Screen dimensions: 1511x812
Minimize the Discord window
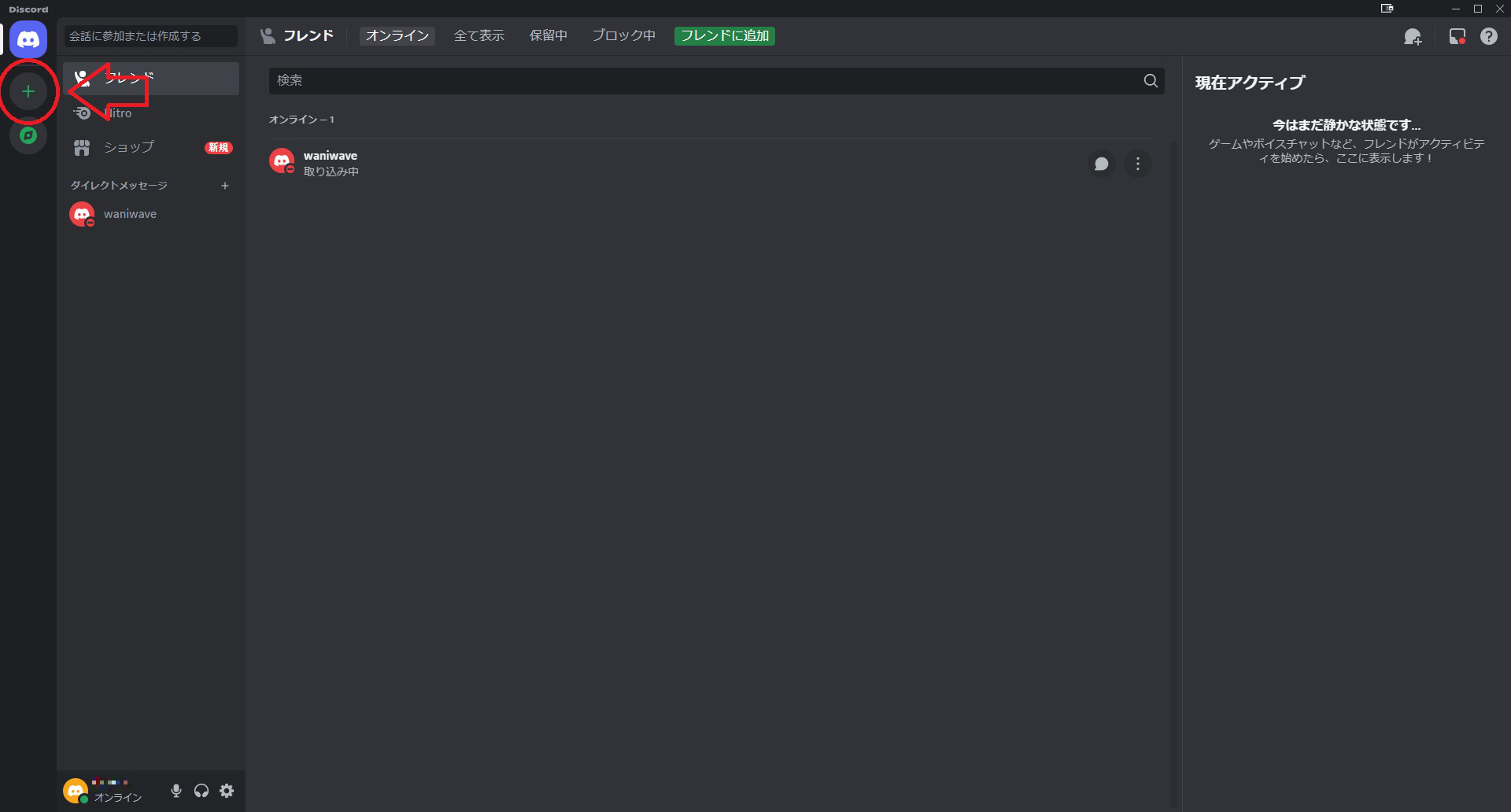1456,9
